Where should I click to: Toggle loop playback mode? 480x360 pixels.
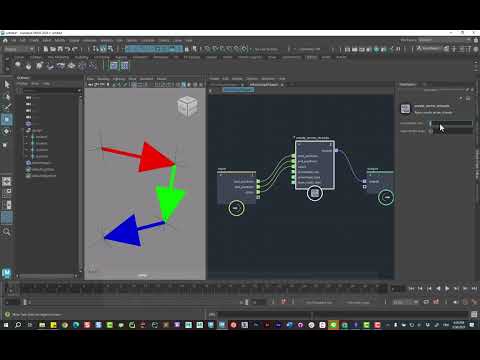point(426,302)
